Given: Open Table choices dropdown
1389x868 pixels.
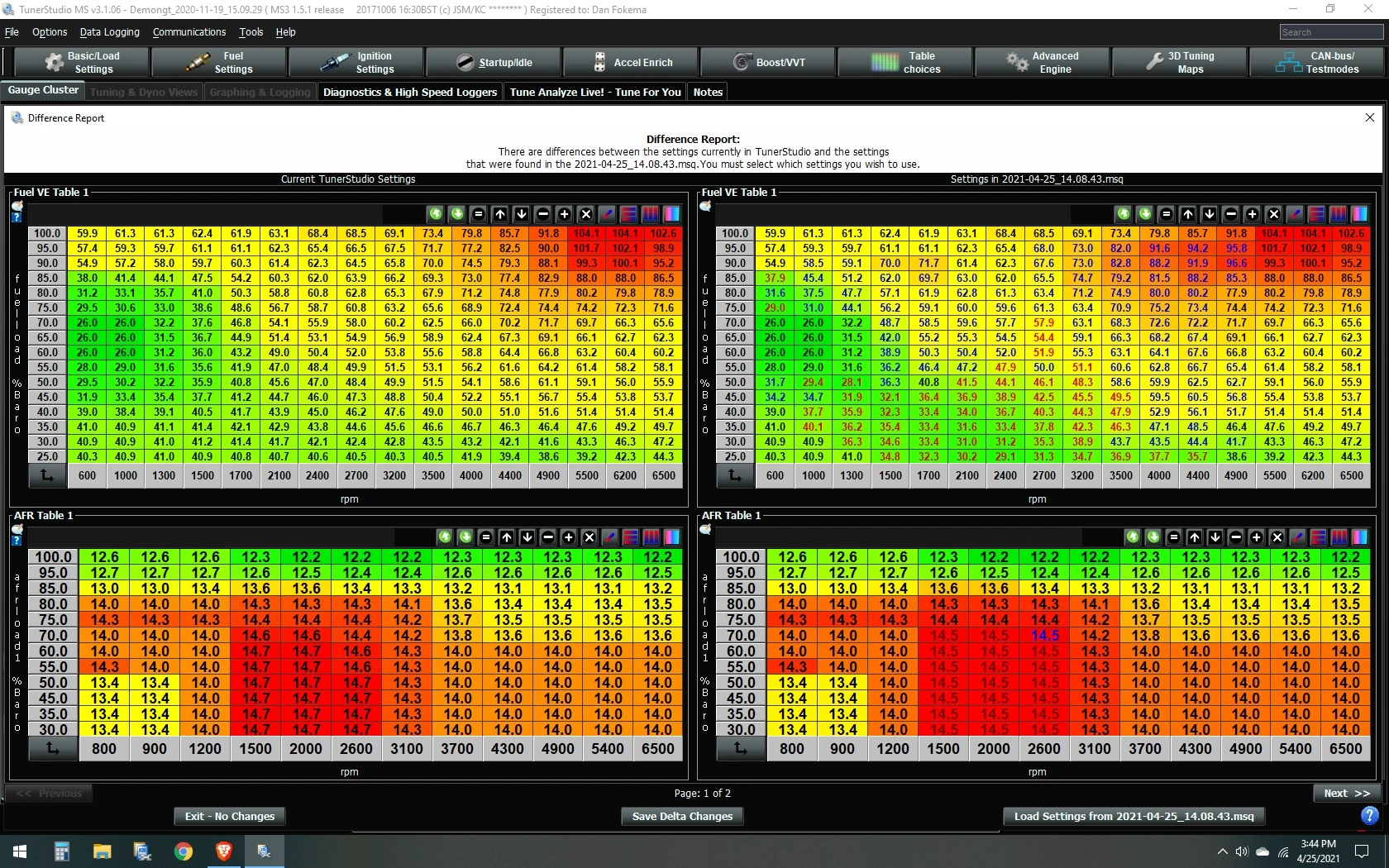Looking at the screenshot, I should (905, 63).
